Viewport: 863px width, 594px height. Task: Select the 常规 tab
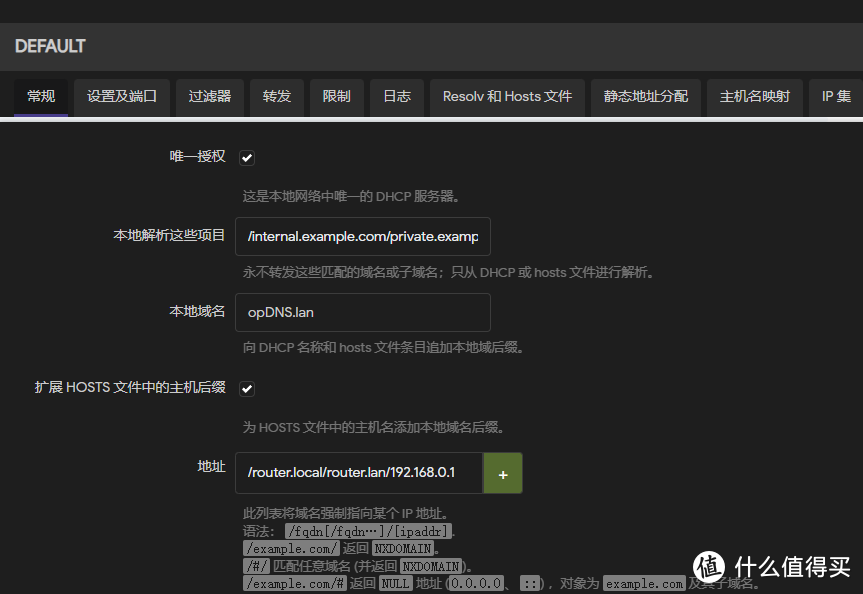(40, 97)
